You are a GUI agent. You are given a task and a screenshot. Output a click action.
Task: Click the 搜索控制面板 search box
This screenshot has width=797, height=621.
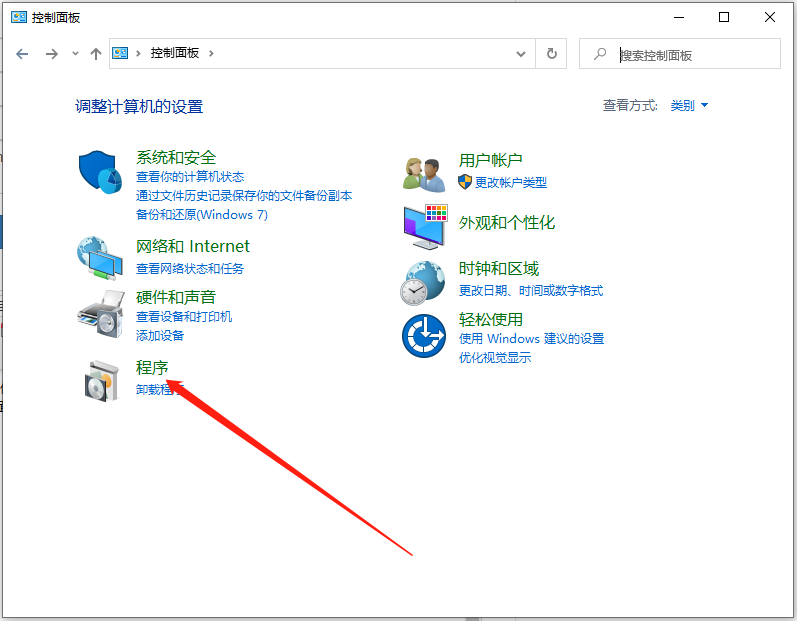pyautogui.click(x=692, y=55)
